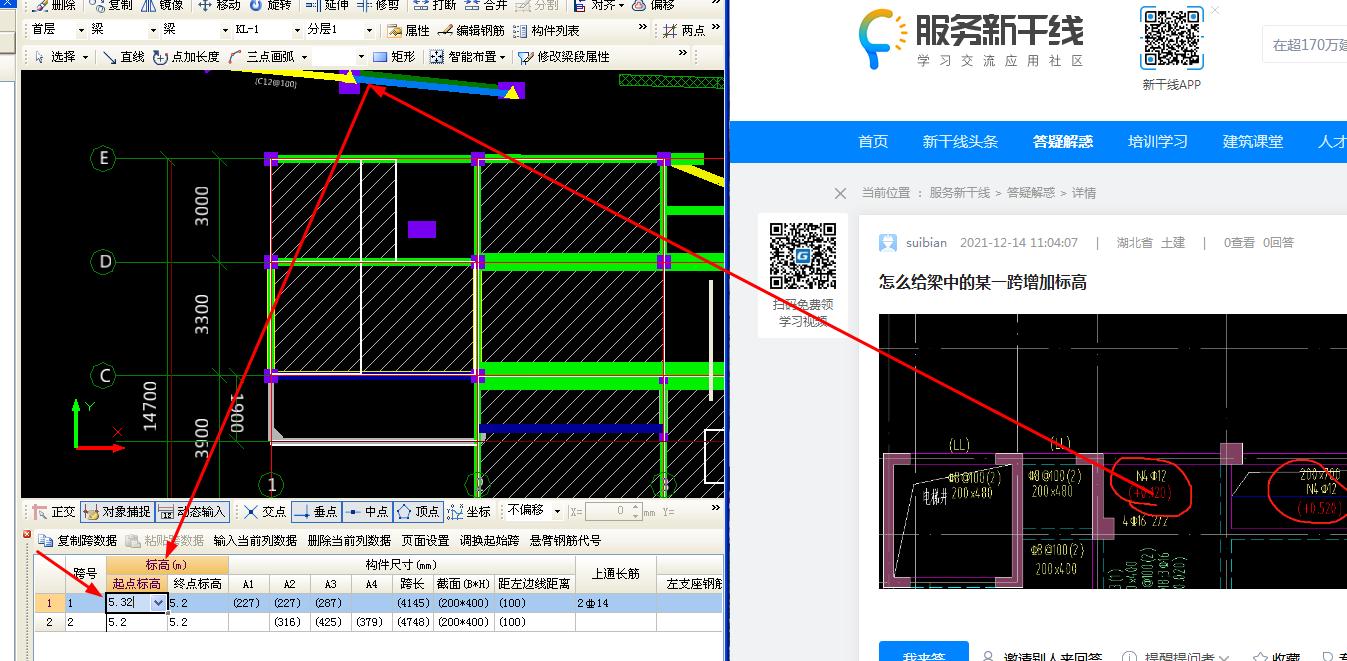Toggle 顶点 (vertex) snap
Viewport: 1347px width, 661px height.
click(418, 511)
